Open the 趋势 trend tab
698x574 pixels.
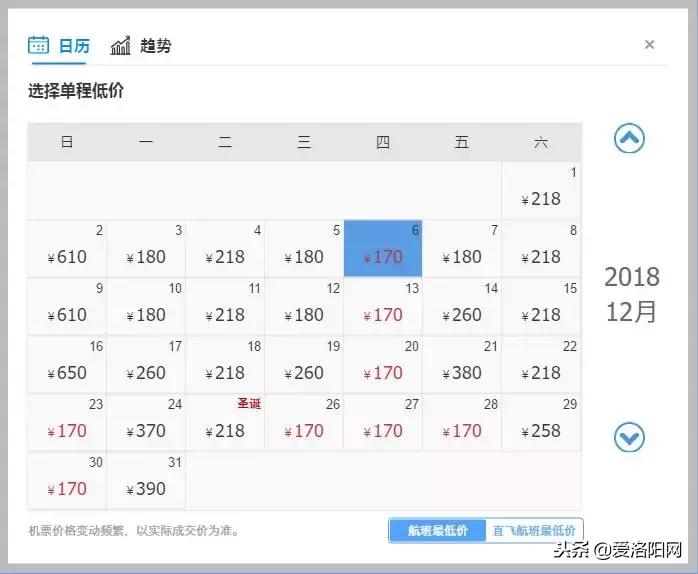point(141,46)
